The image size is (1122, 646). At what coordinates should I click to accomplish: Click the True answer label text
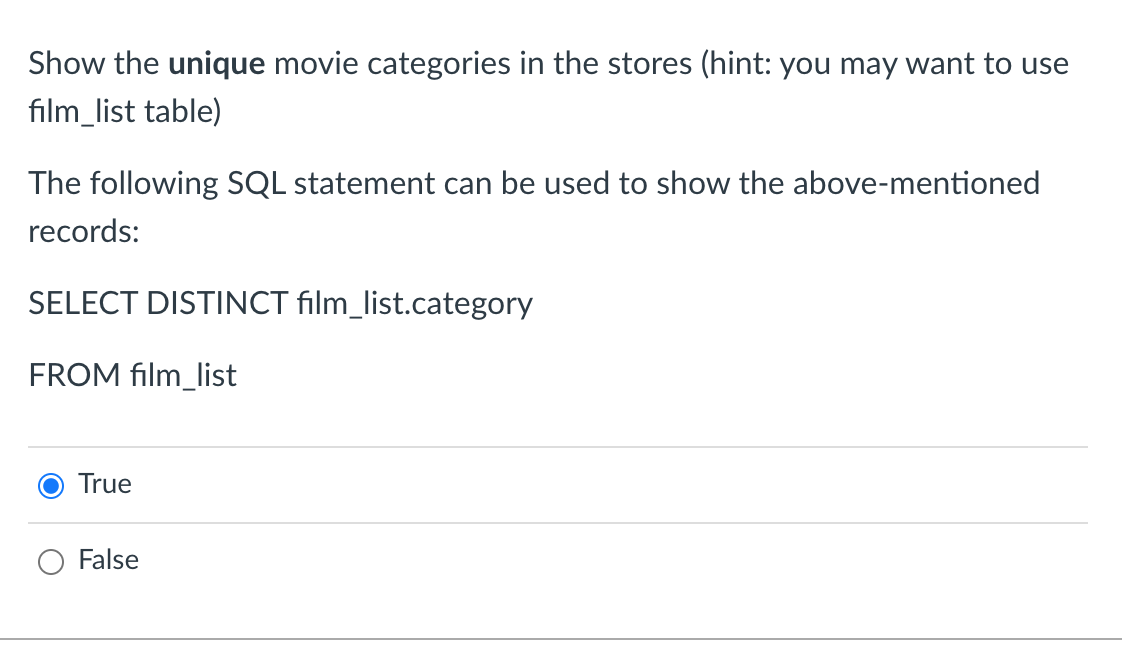pos(104,484)
